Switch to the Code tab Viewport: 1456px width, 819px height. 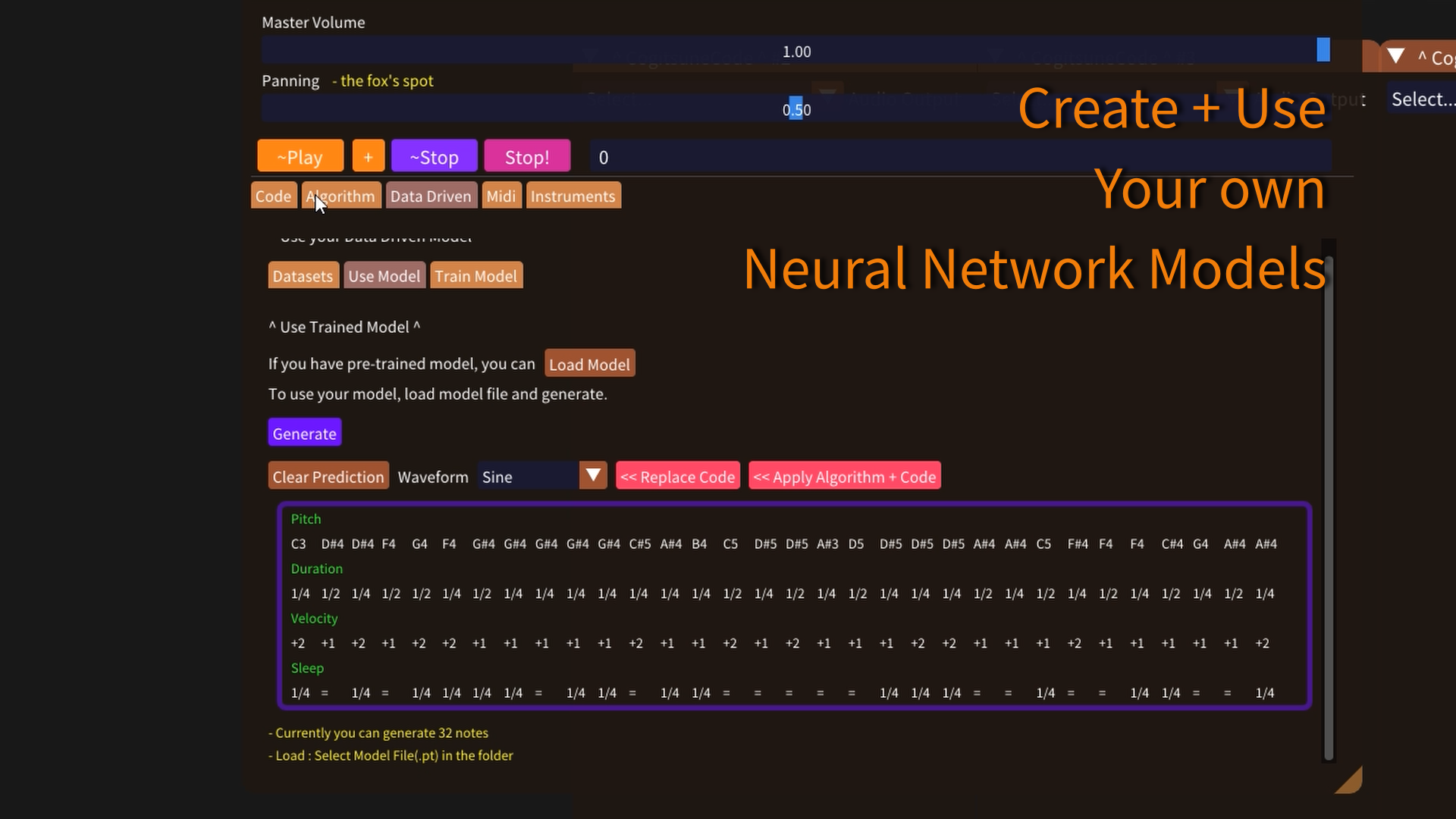(x=274, y=196)
